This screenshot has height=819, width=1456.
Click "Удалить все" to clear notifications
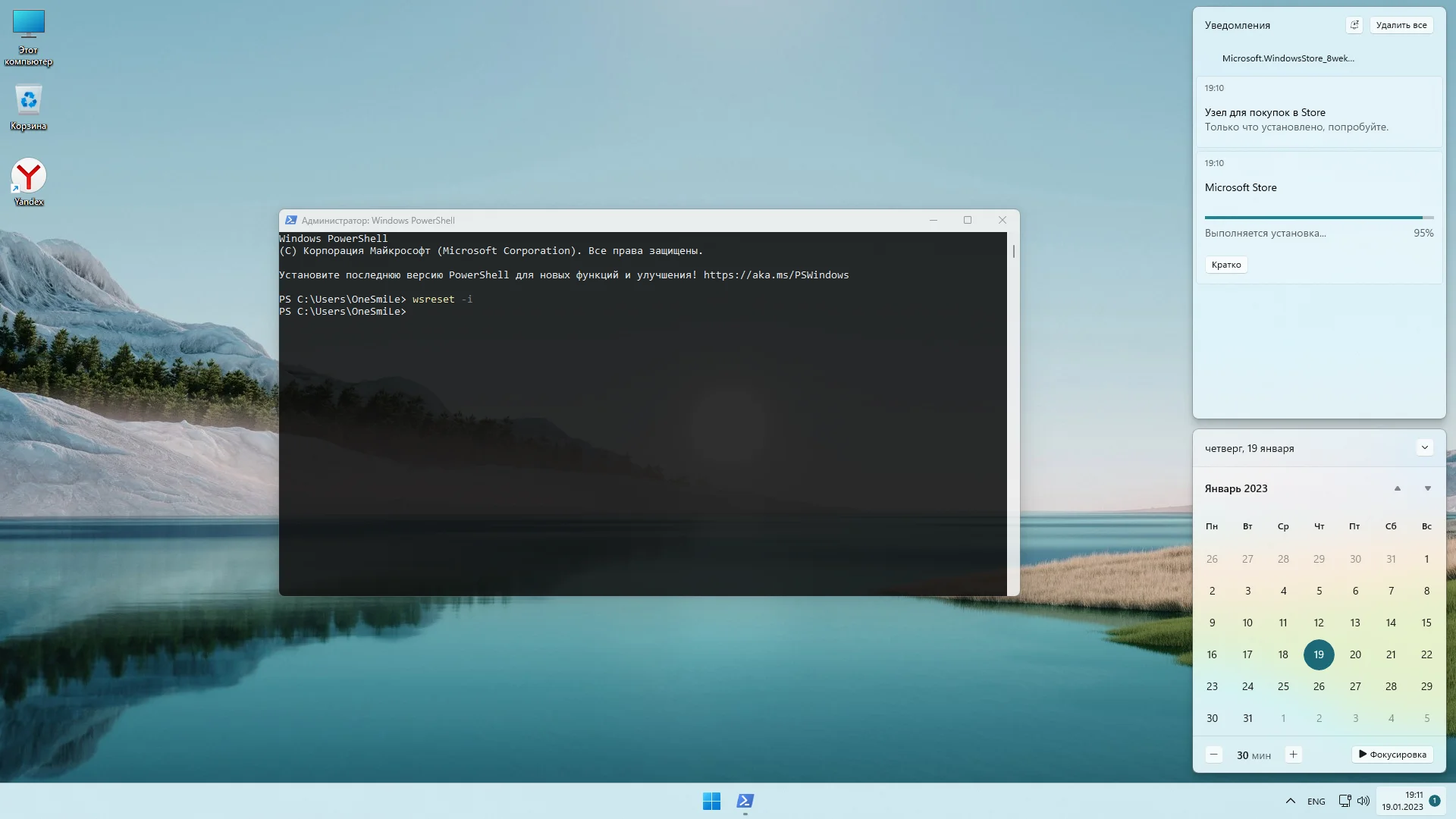pyautogui.click(x=1401, y=25)
